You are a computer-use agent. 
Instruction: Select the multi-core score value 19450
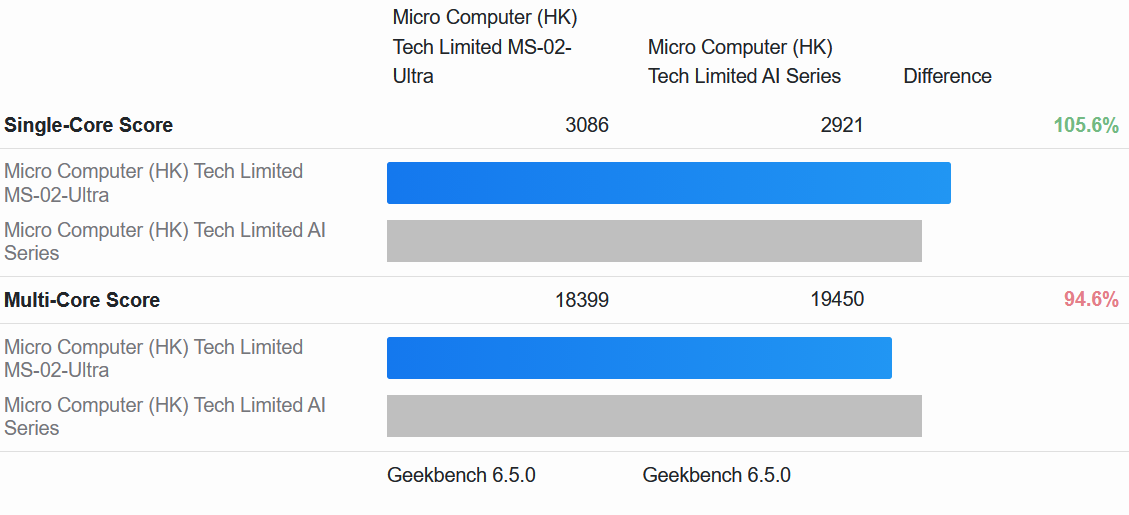[x=837, y=300]
